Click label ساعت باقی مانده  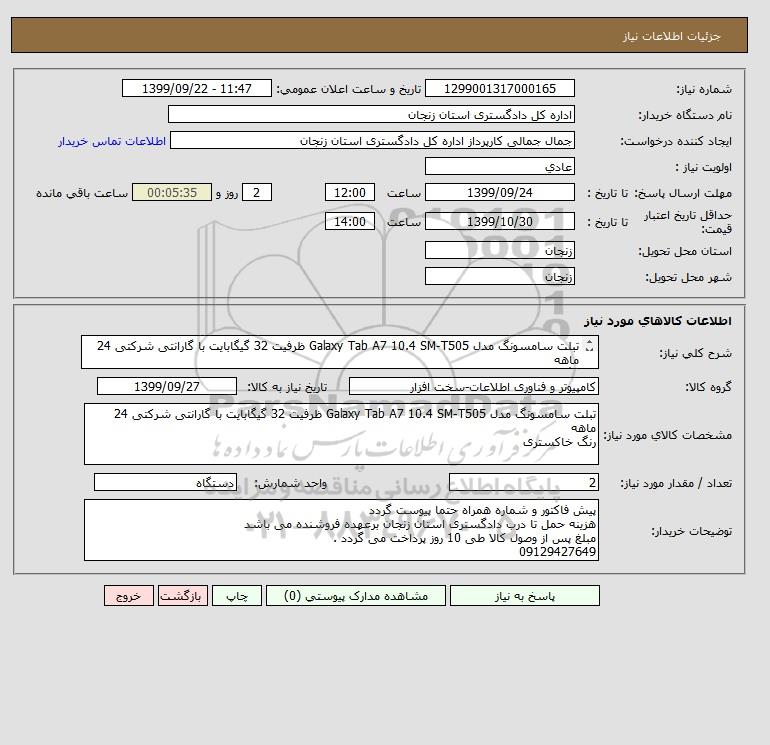point(82,193)
